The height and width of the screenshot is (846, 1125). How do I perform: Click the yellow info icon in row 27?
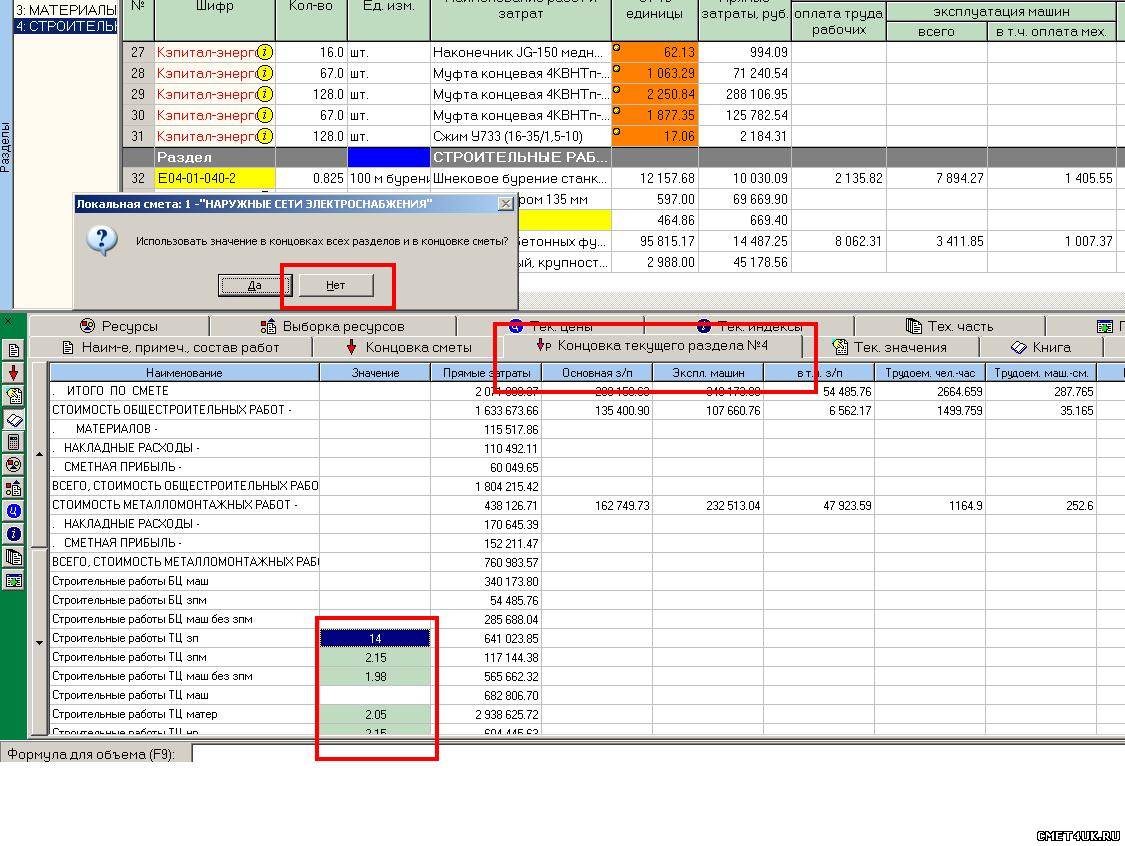pyautogui.click(x=265, y=52)
